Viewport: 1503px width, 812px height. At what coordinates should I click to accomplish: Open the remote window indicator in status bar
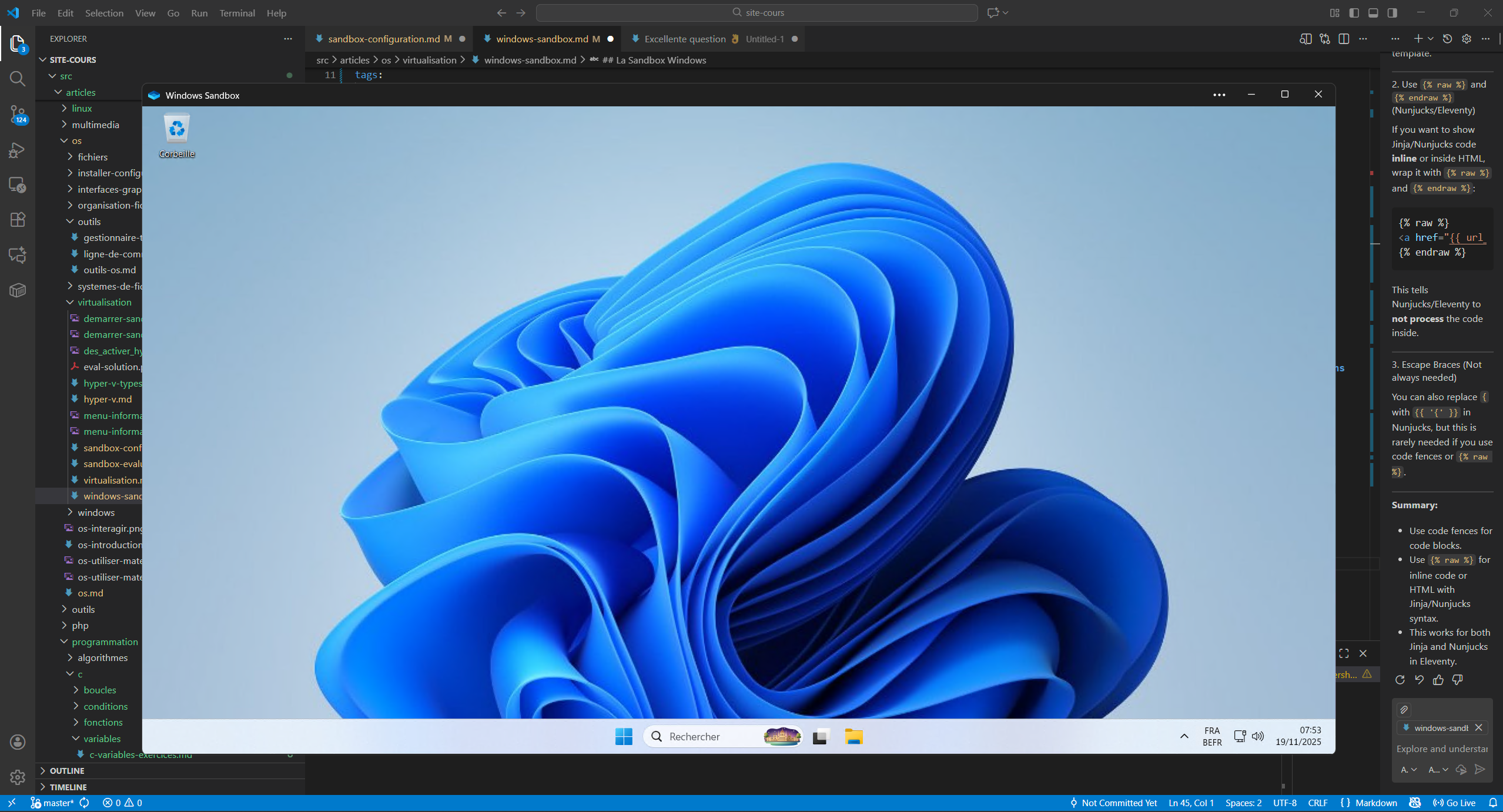12,803
